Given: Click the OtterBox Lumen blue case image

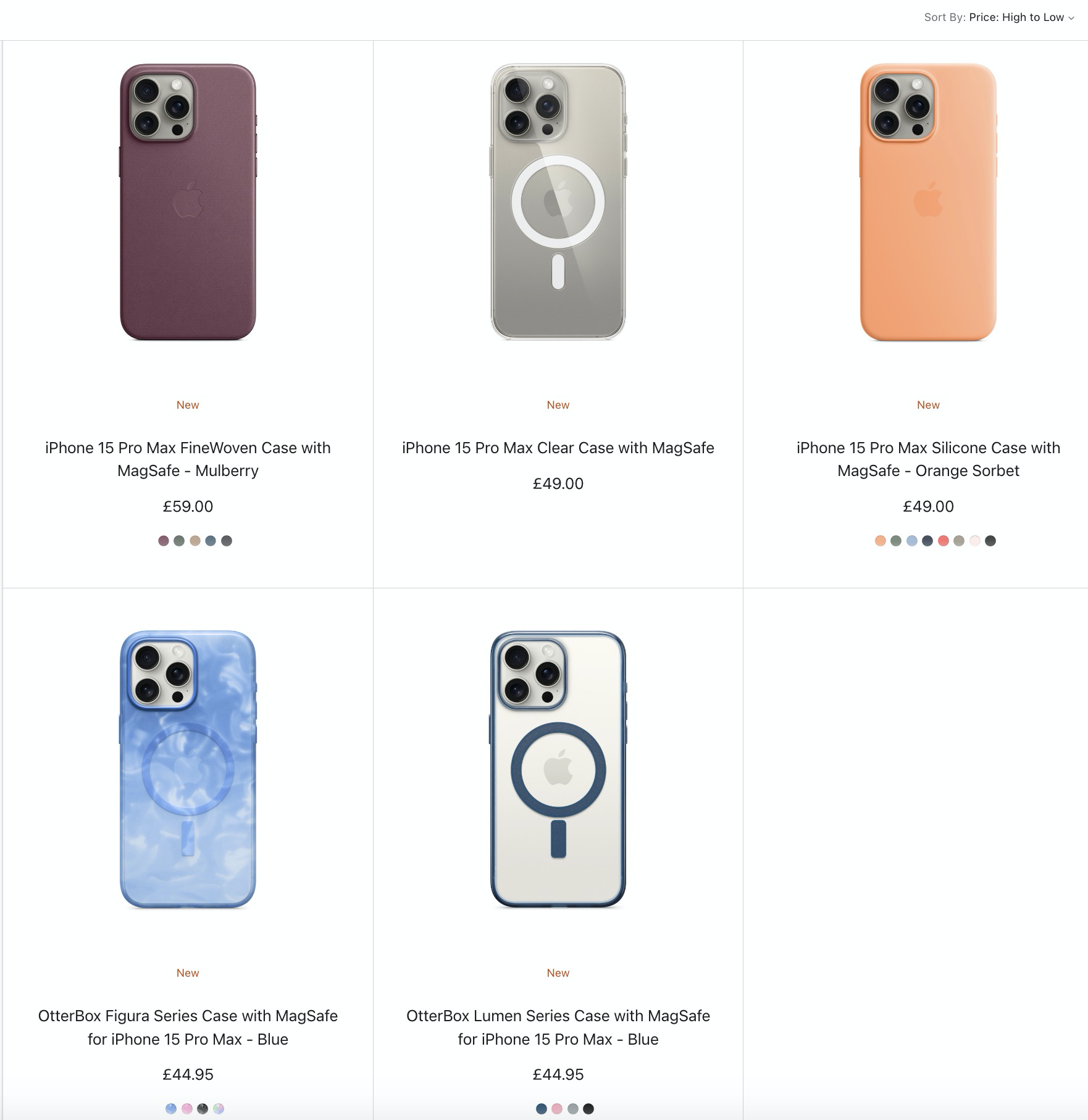Looking at the screenshot, I should pos(558,769).
